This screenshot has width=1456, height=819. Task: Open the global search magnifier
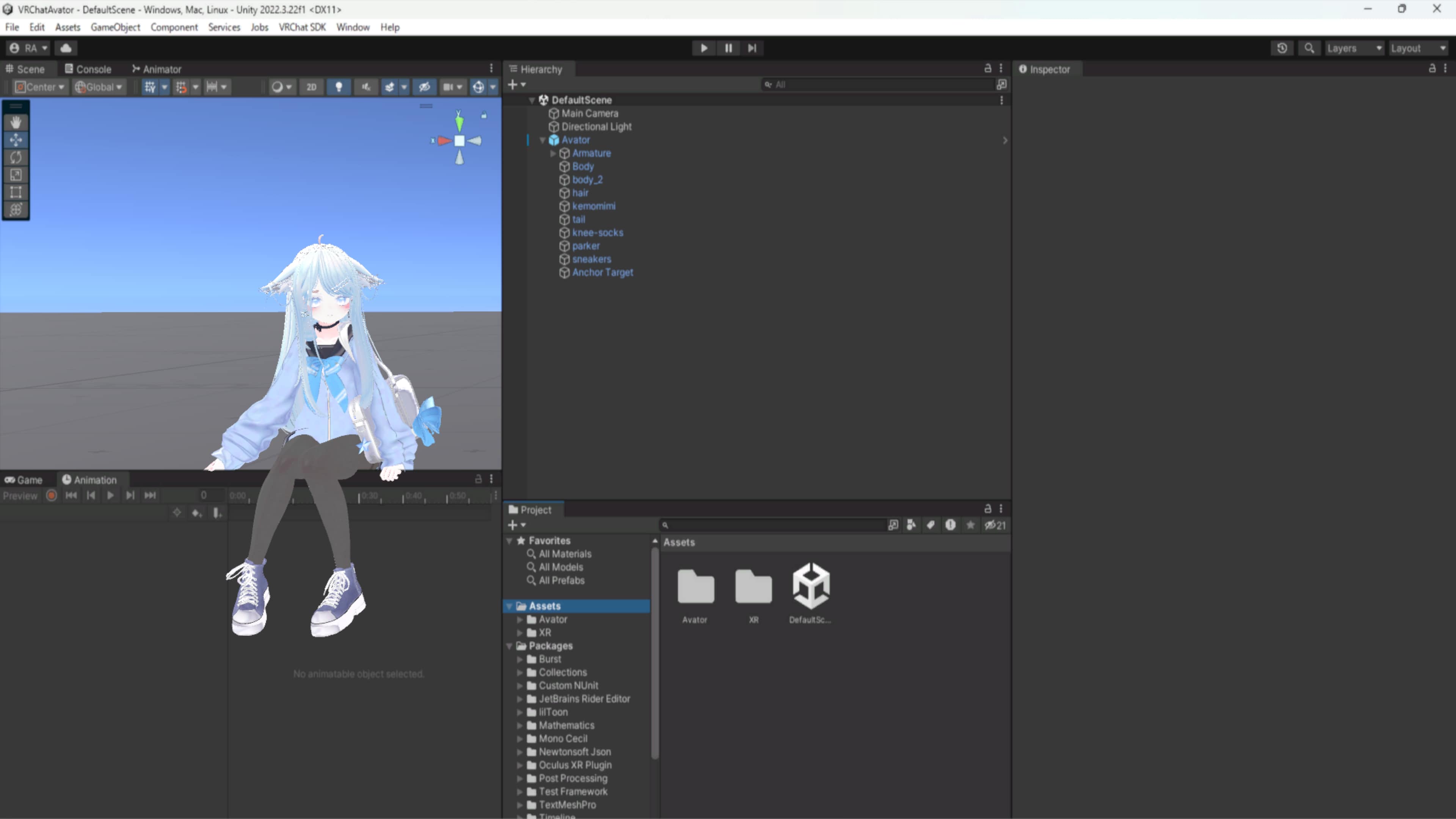coord(1309,48)
